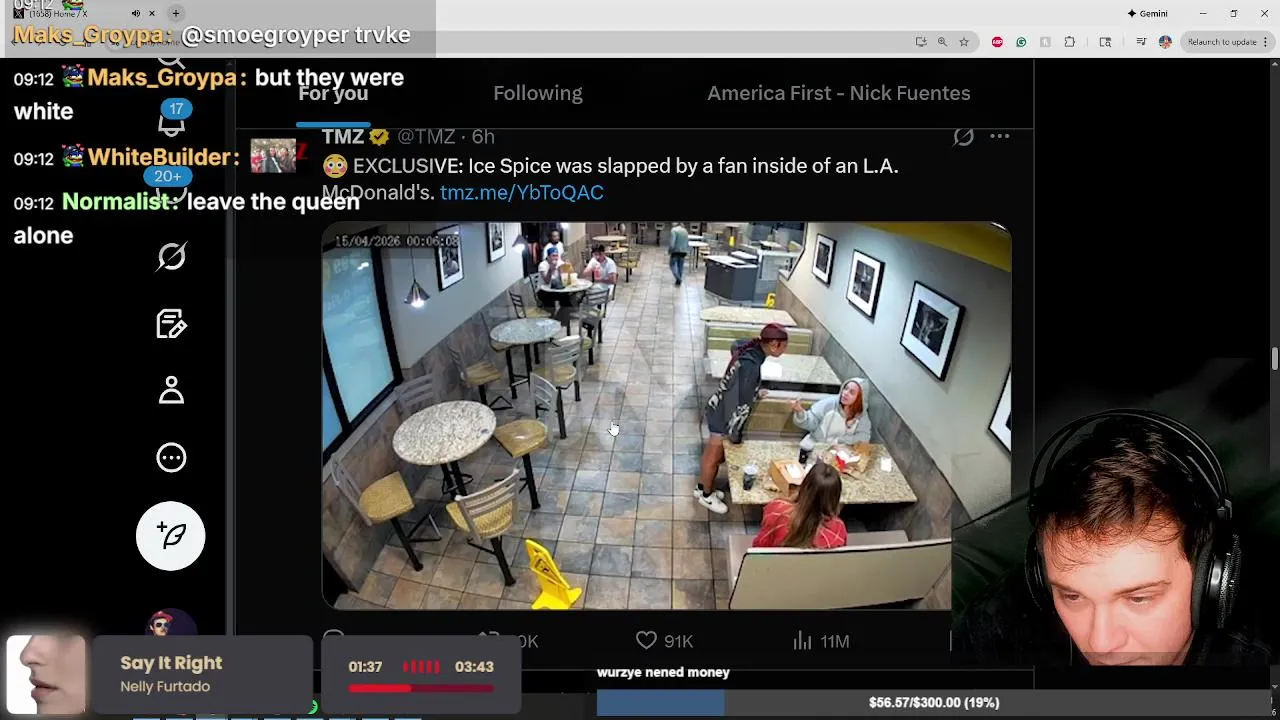Open the Extensions puzzle piece menu

[1069, 42]
